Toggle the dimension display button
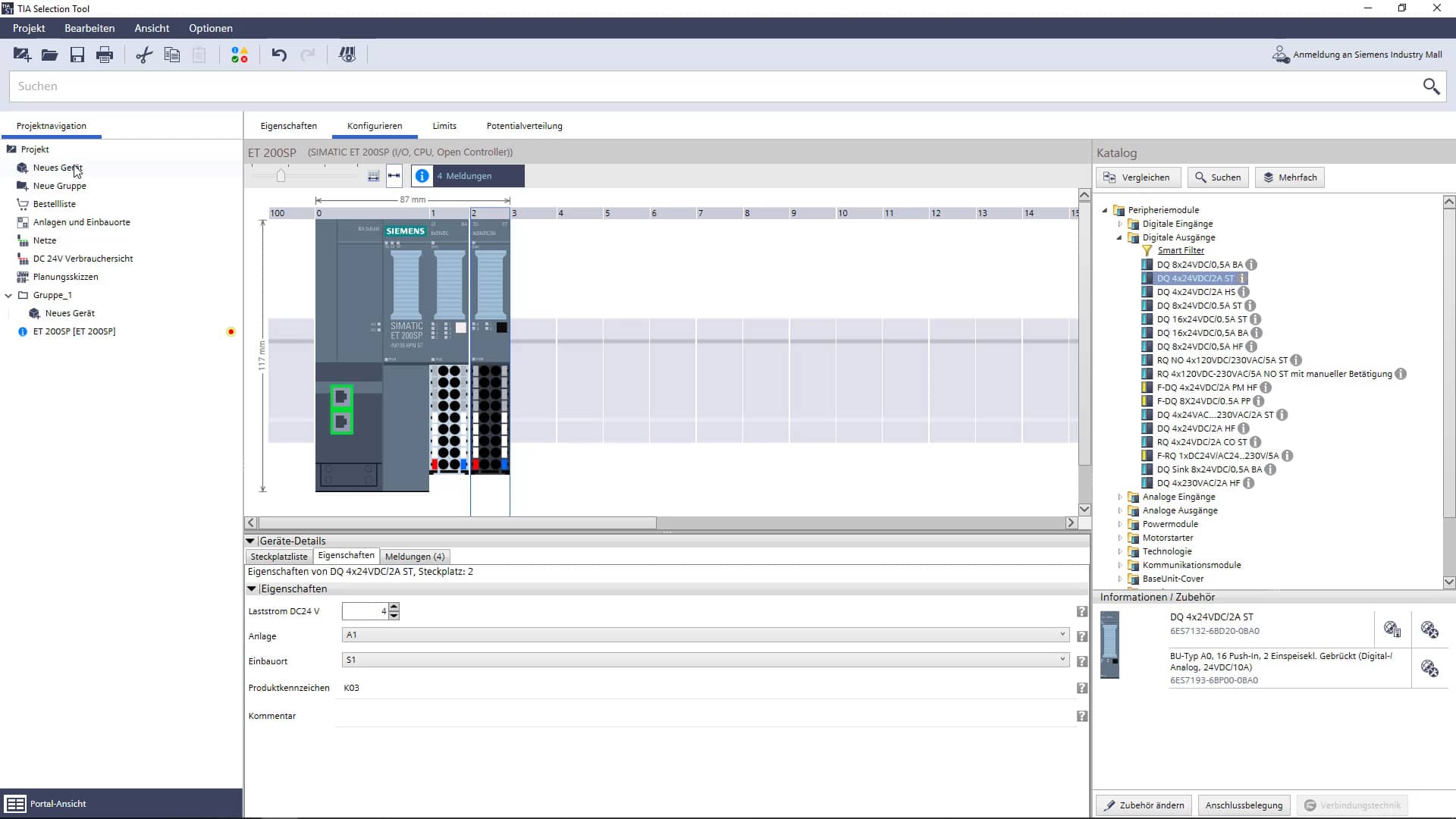 click(x=394, y=176)
